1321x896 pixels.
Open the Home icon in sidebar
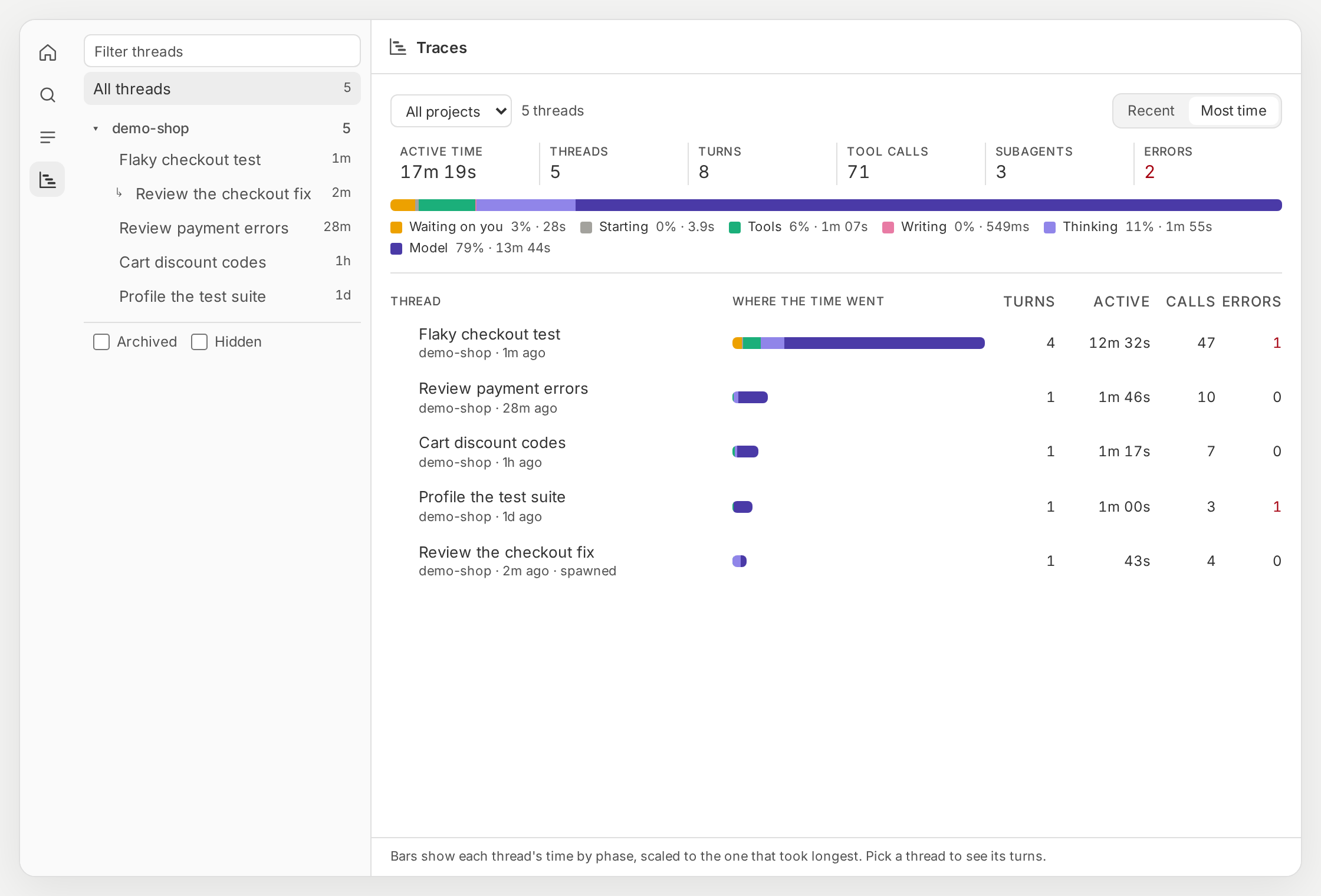click(x=48, y=52)
